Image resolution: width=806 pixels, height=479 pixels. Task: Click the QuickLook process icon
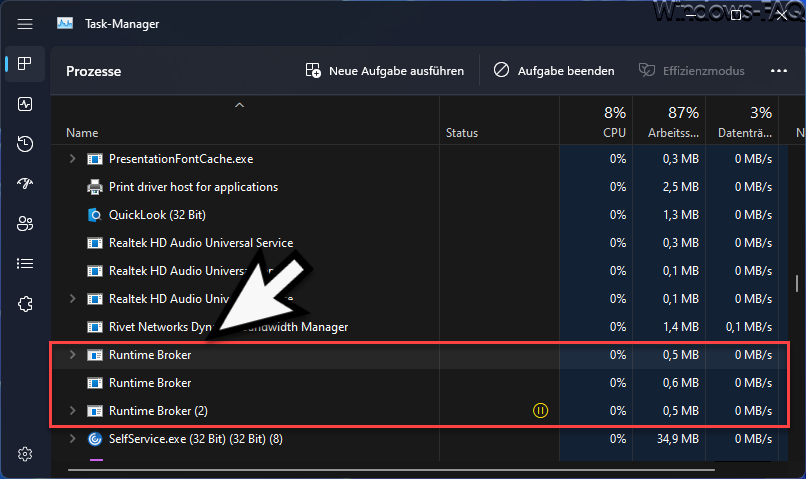95,215
